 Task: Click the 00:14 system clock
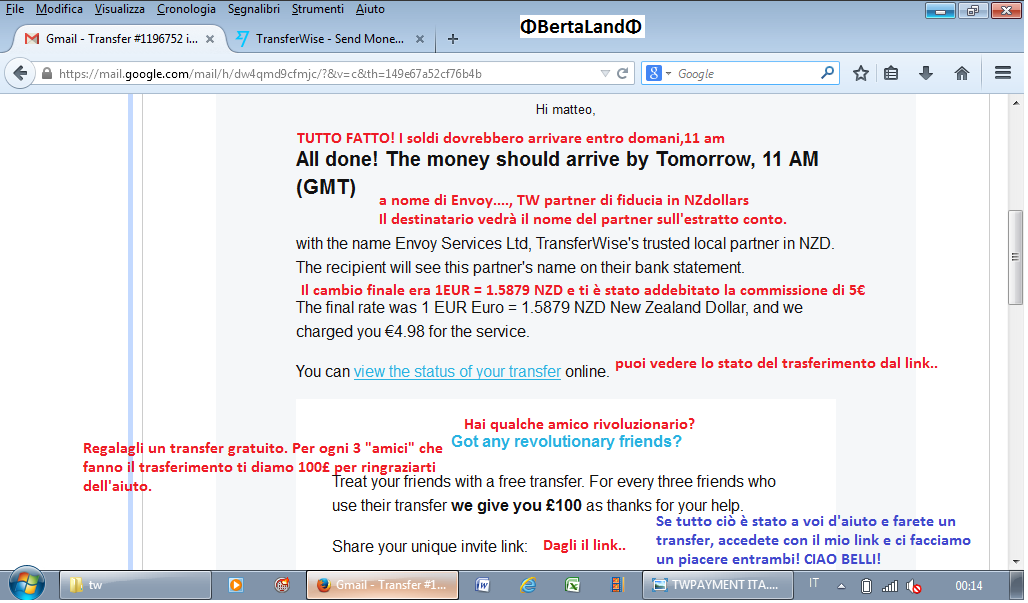pyautogui.click(x=968, y=585)
